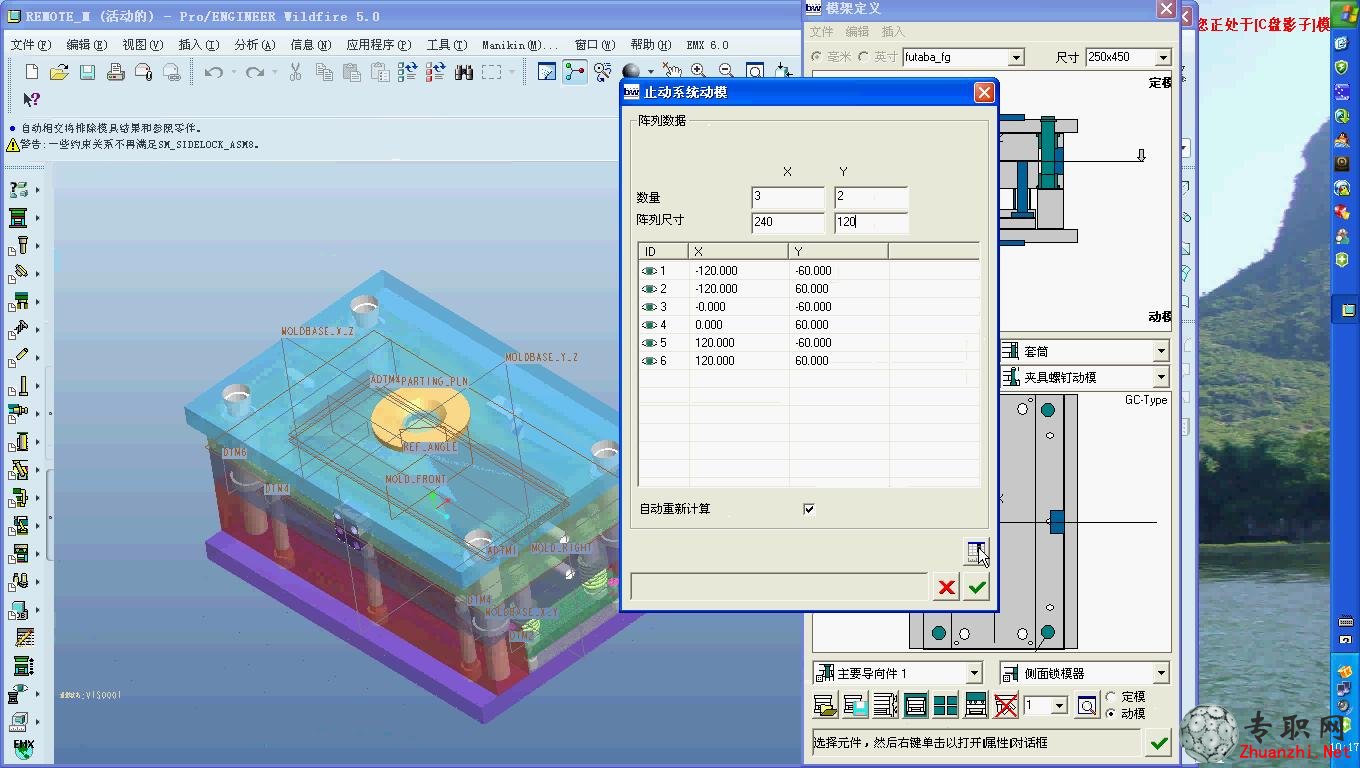
Task: Open the 分析(A) menu
Action: pyautogui.click(x=254, y=45)
